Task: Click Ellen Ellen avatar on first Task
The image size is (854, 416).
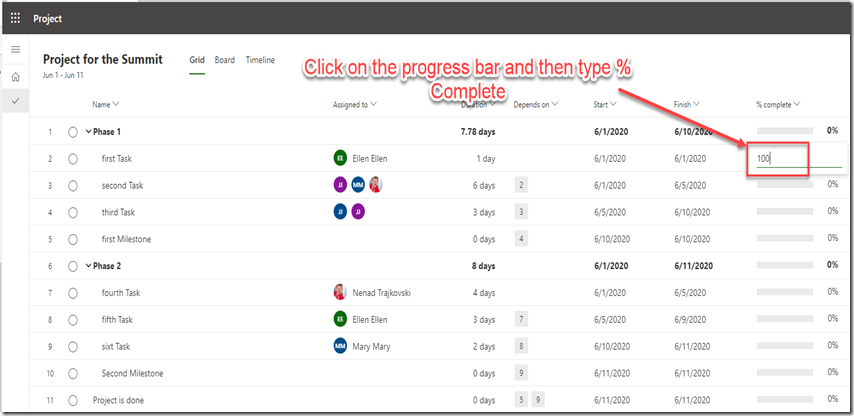Action: tap(340, 158)
